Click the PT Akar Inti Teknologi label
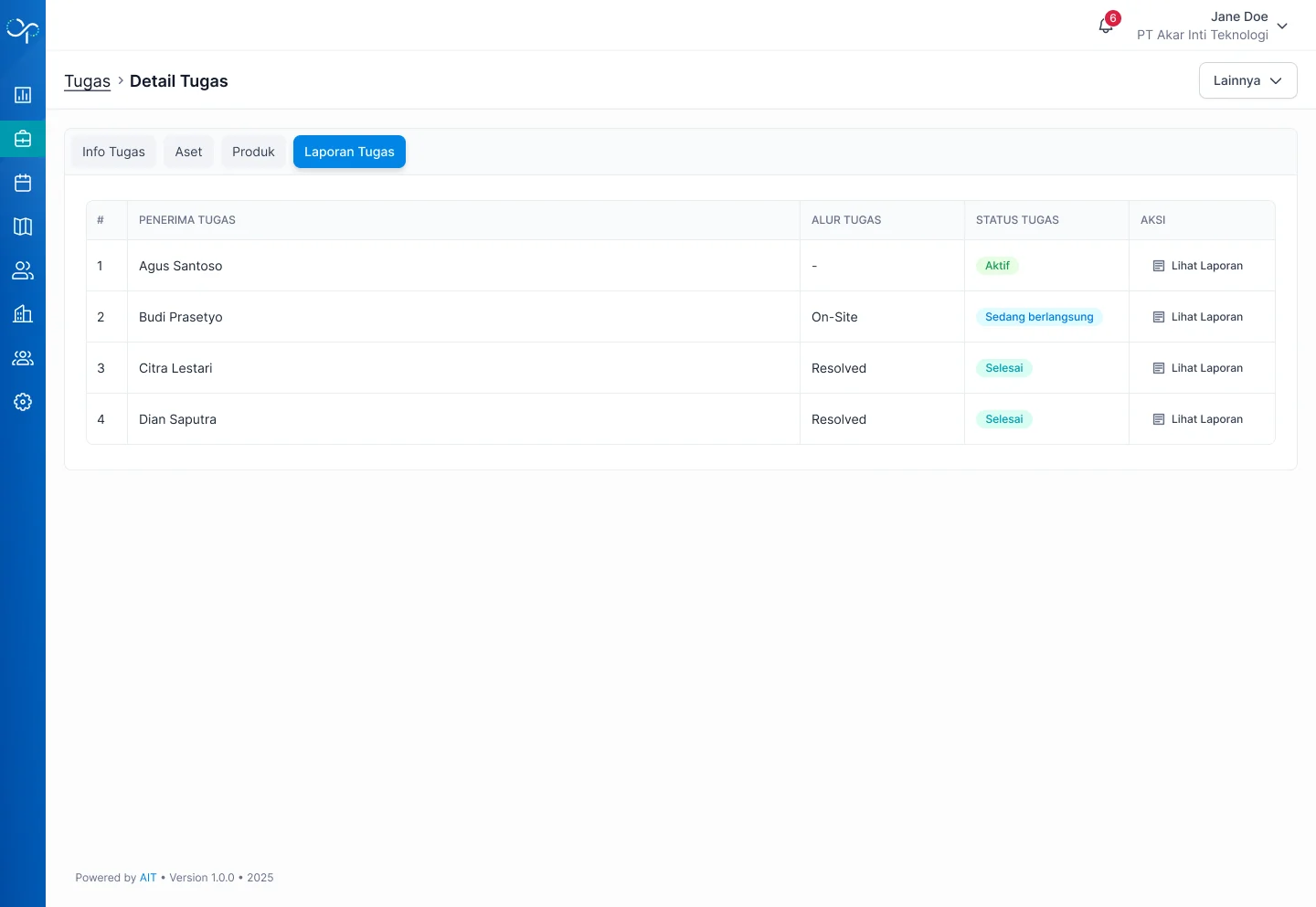 [1202, 35]
